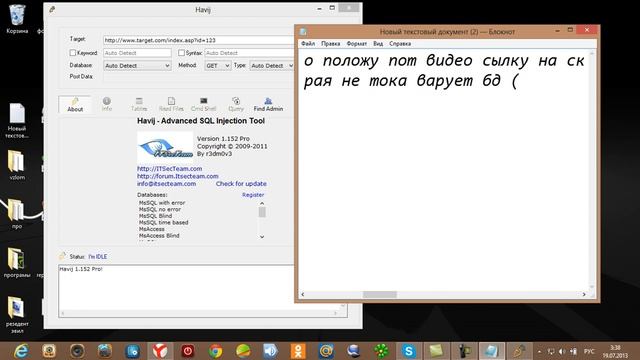Click the Notepad horizontal scroll left arrow

(x=303, y=295)
